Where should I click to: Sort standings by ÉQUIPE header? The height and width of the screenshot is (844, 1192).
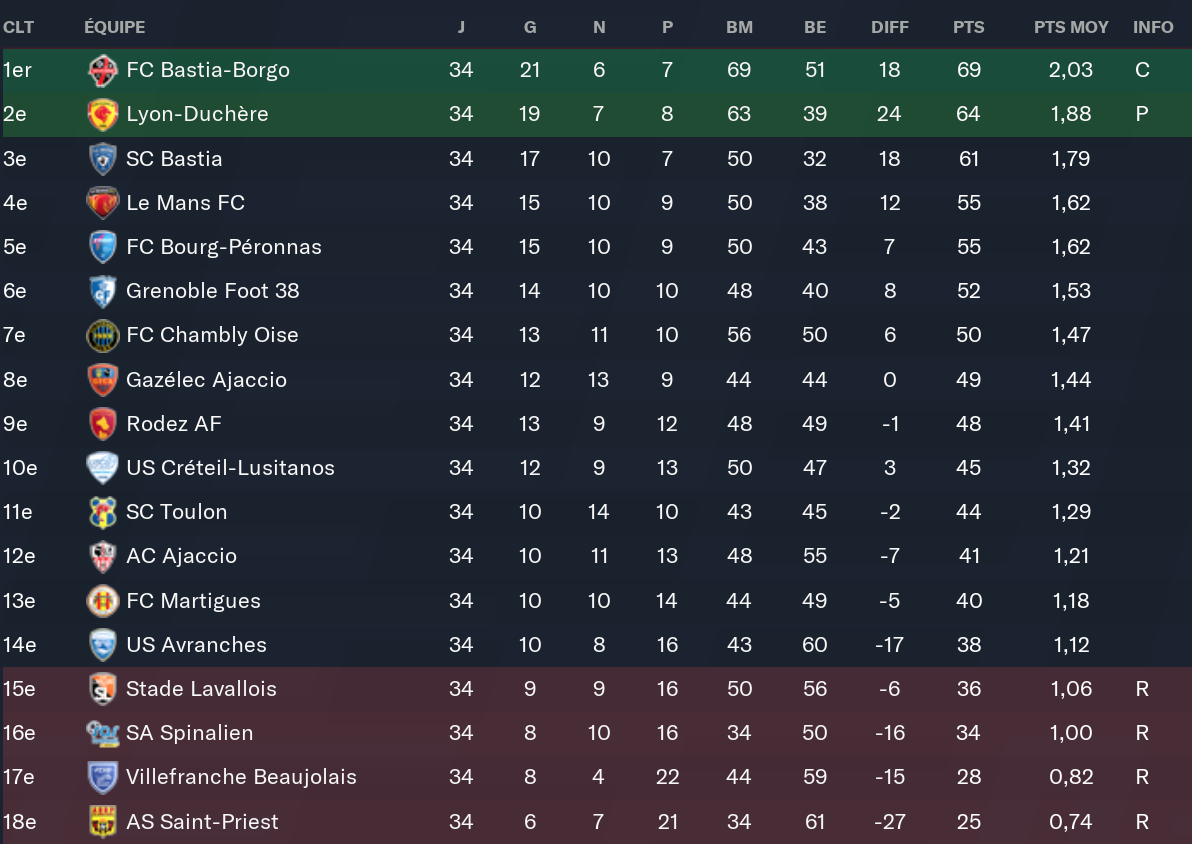point(114,27)
